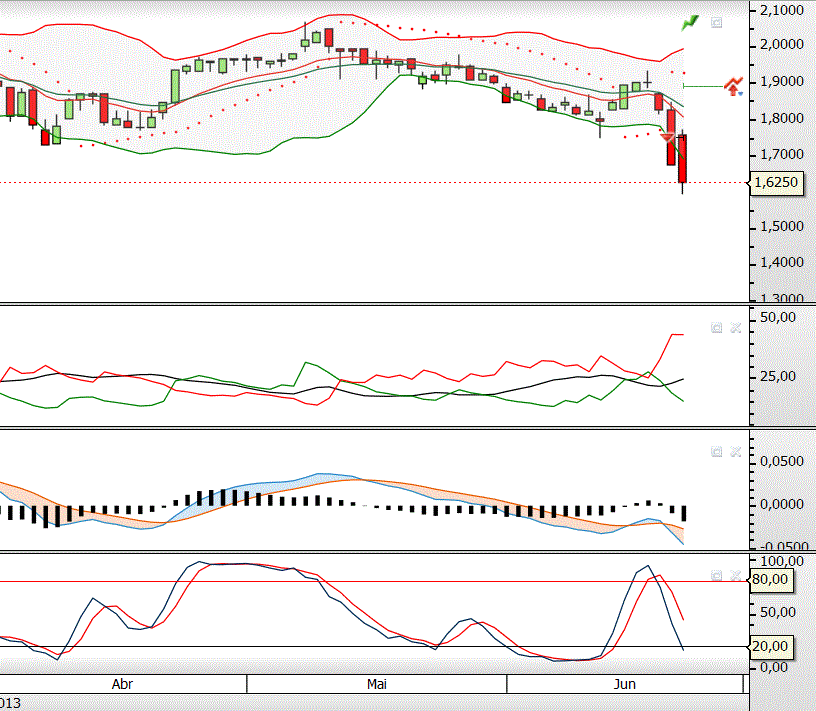Click the red 80,00 horizontal line in stochastic
Screen dimensions: 816x711
pos(374,582)
